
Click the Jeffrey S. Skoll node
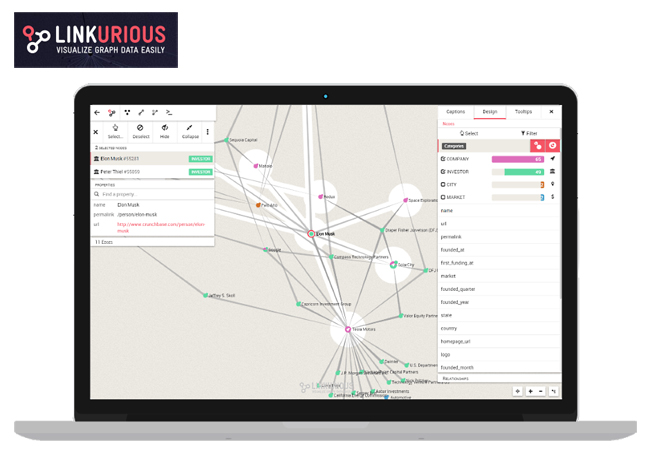tap(205, 296)
